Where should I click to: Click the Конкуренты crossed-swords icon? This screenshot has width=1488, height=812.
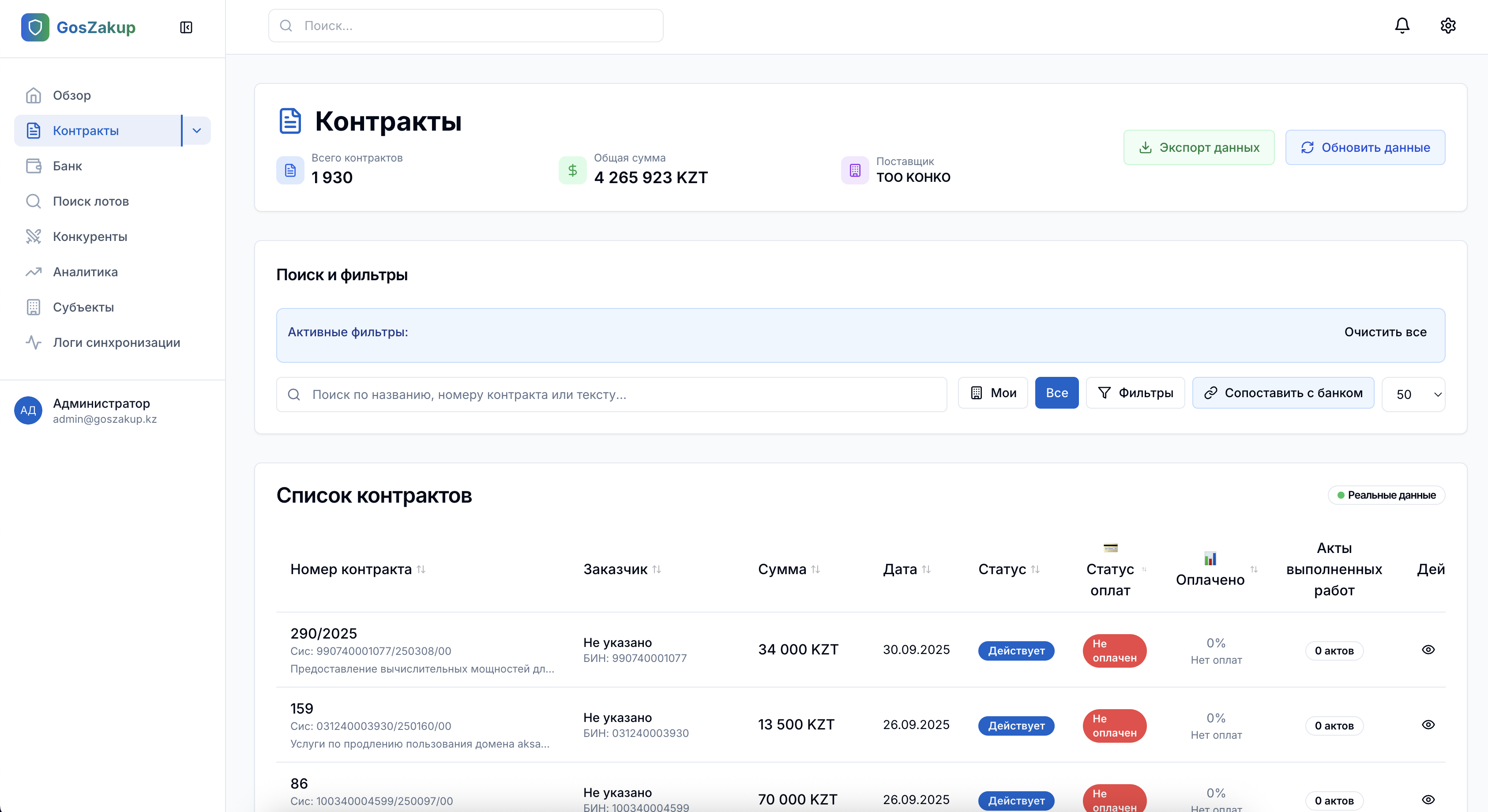34,236
